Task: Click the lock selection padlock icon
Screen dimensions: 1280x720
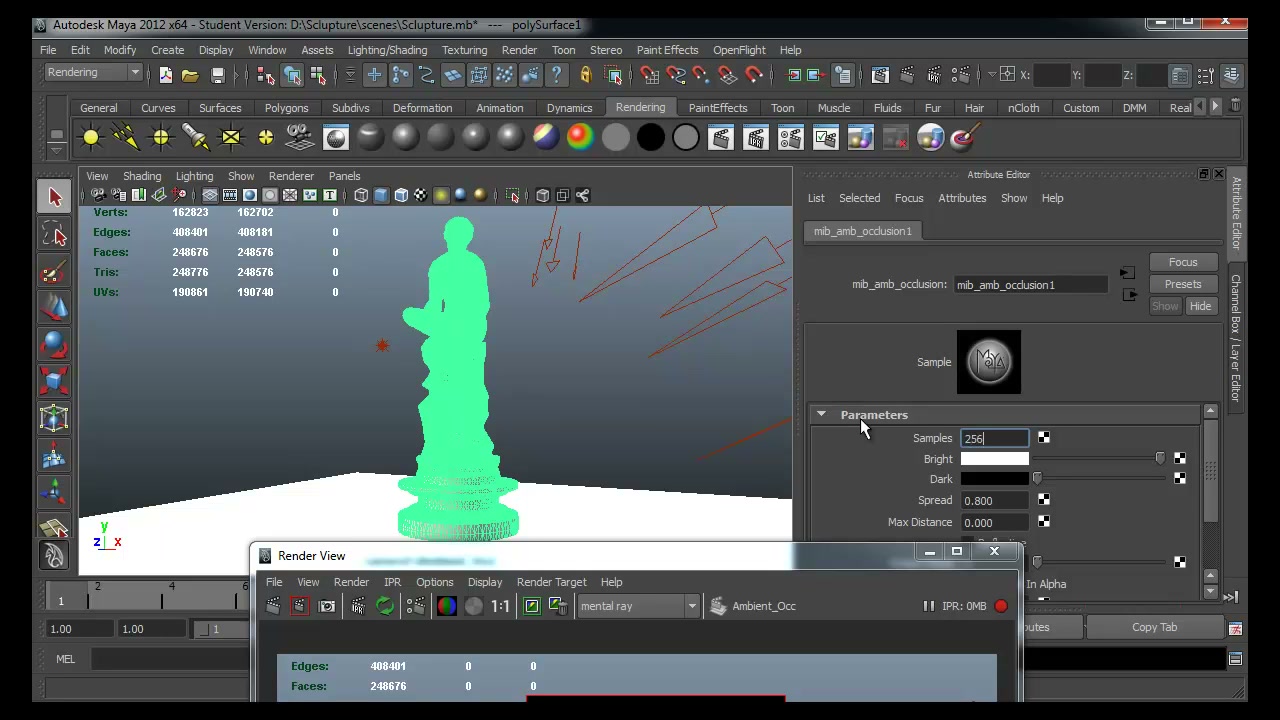Action: coord(585,75)
